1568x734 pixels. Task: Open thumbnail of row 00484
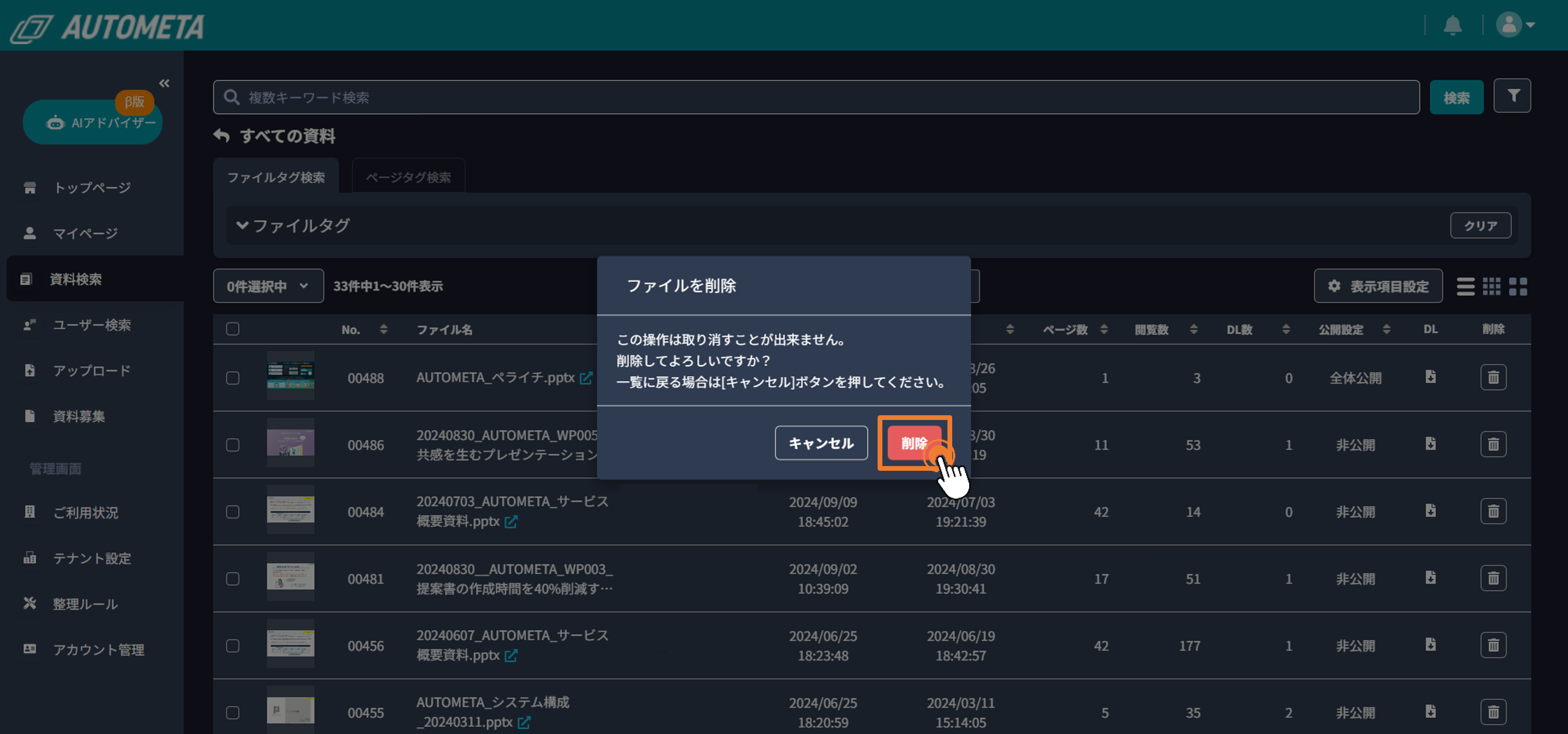tap(290, 509)
